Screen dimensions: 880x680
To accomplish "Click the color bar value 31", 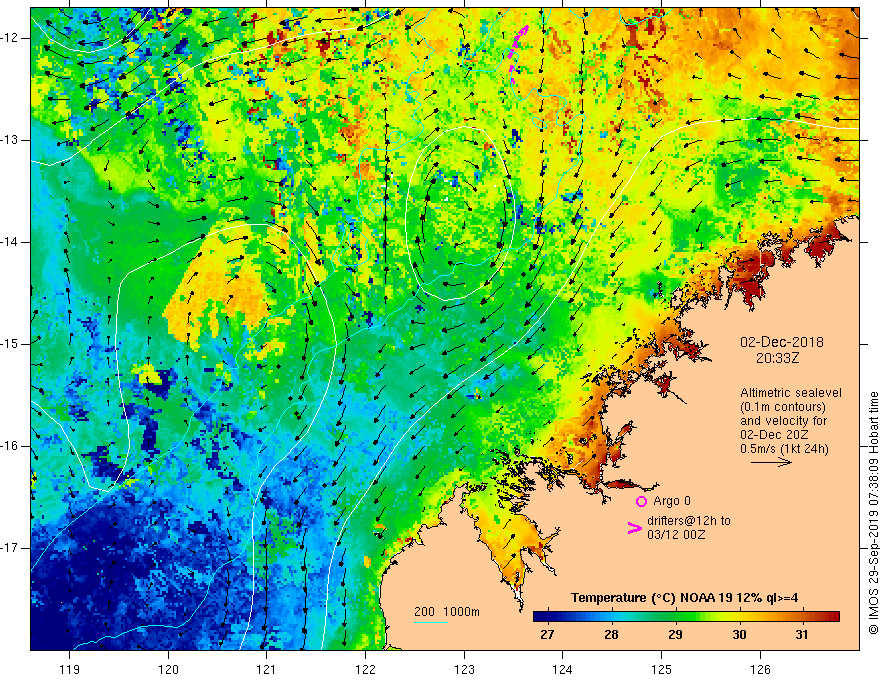I will coord(802,635).
